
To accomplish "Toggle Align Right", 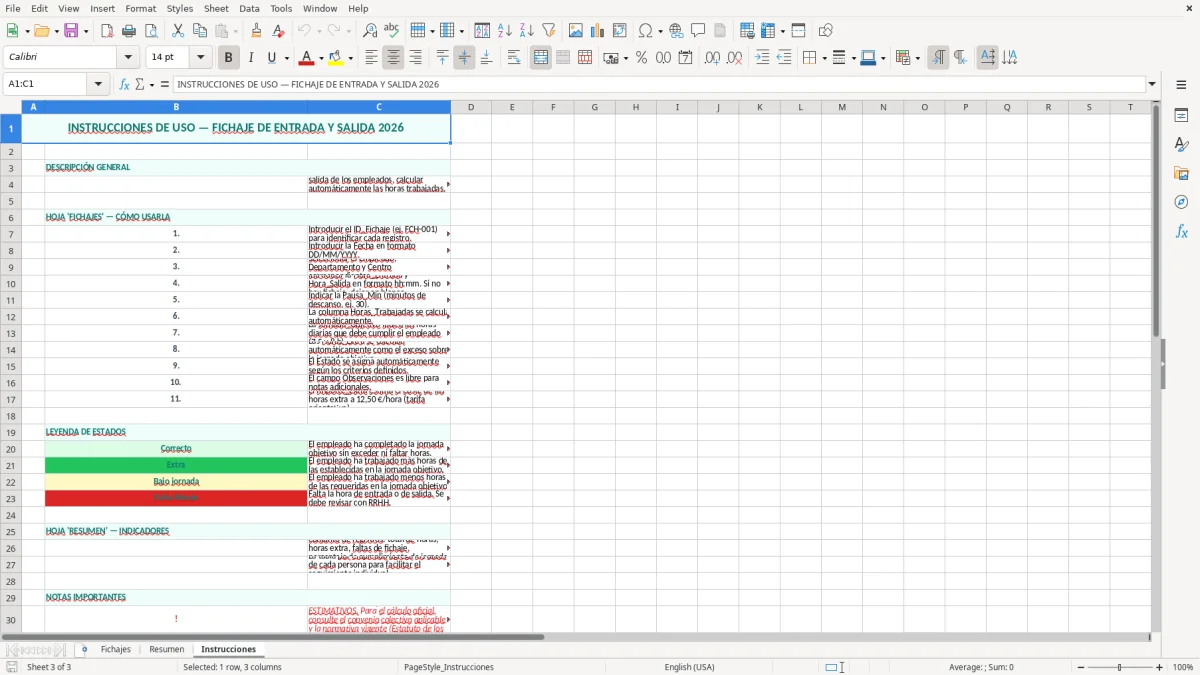I will tap(415, 58).
